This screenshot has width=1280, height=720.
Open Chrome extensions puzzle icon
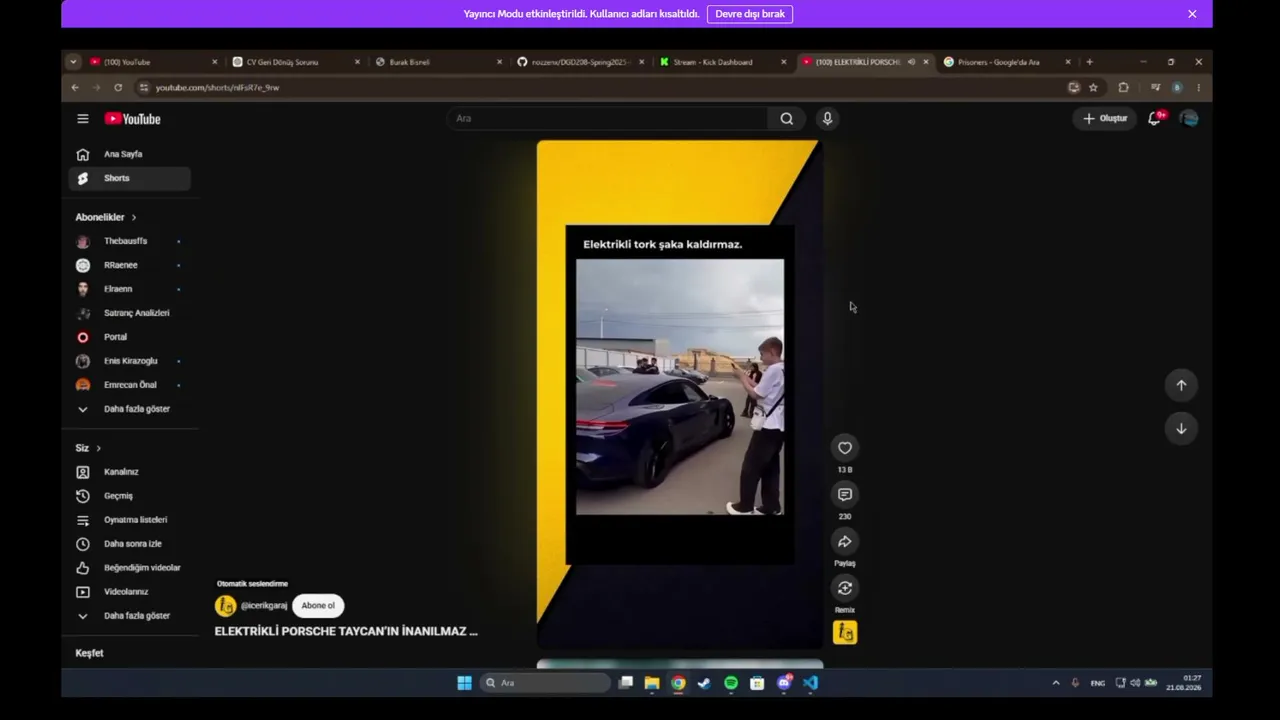click(x=1123, y=88)
